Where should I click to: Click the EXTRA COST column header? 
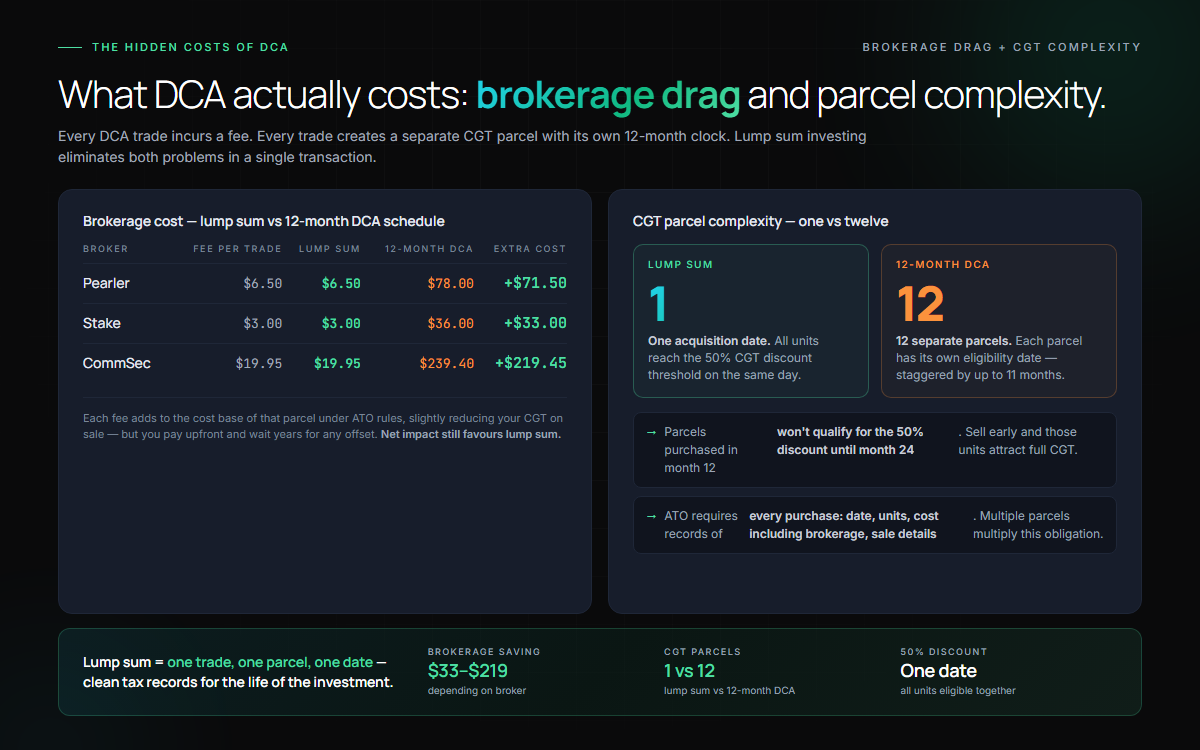(530, 249)
